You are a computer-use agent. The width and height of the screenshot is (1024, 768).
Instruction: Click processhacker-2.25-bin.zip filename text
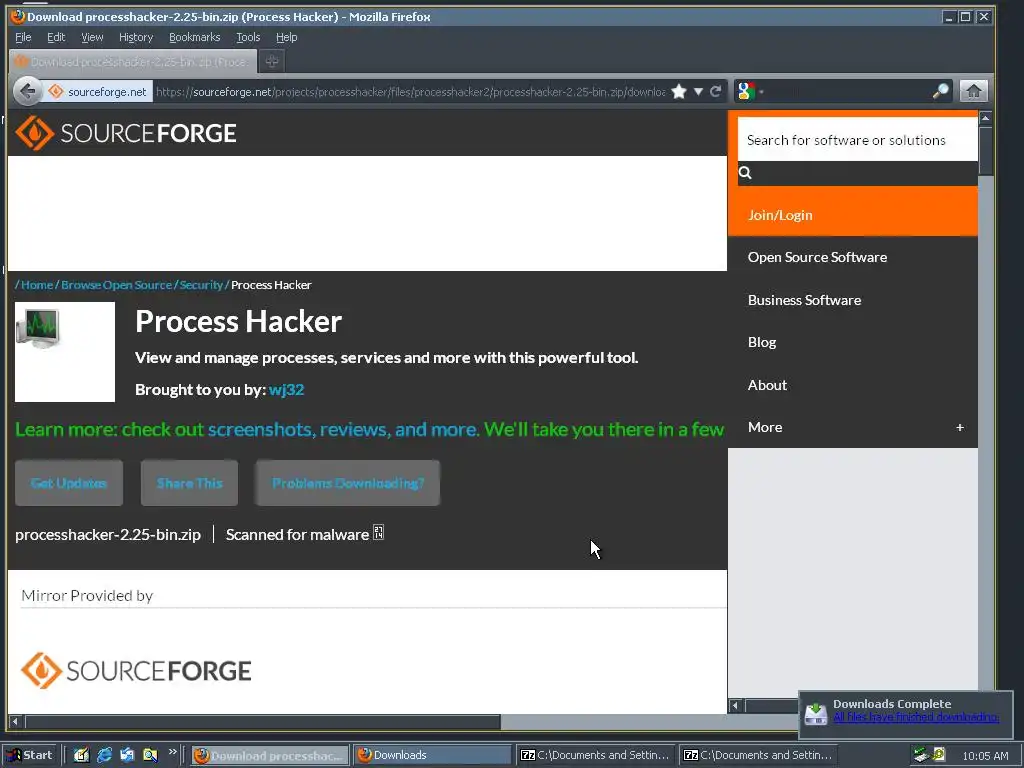pyautogui.click(x=108, y=535)
